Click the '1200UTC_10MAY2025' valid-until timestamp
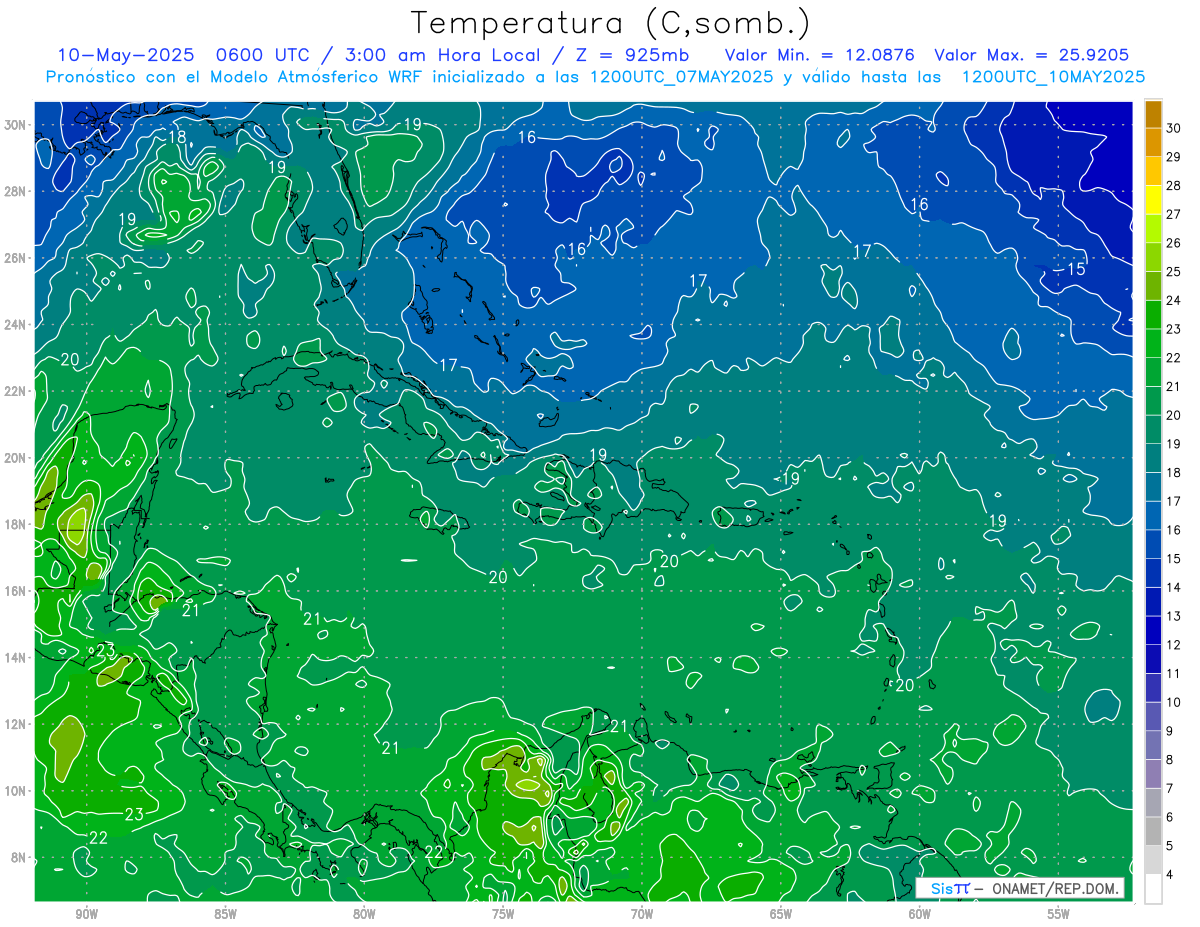 pos(1053,77)
